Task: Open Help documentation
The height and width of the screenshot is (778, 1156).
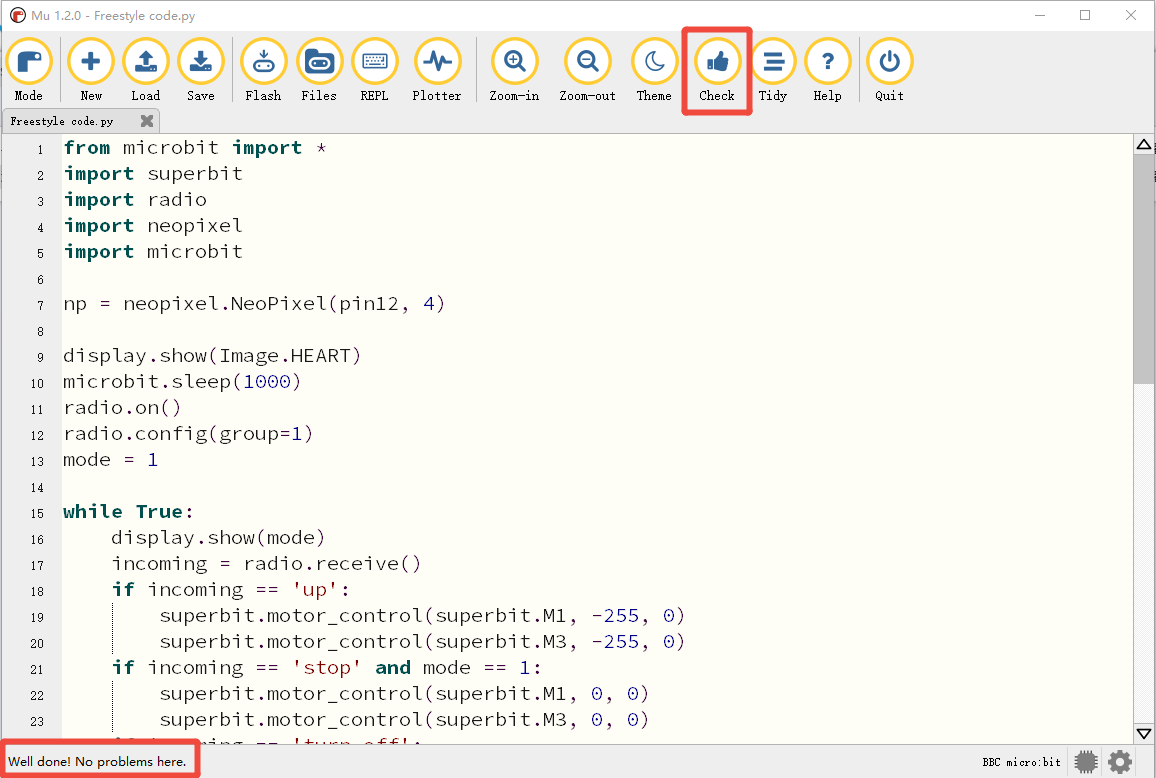Action: [827, 70]
